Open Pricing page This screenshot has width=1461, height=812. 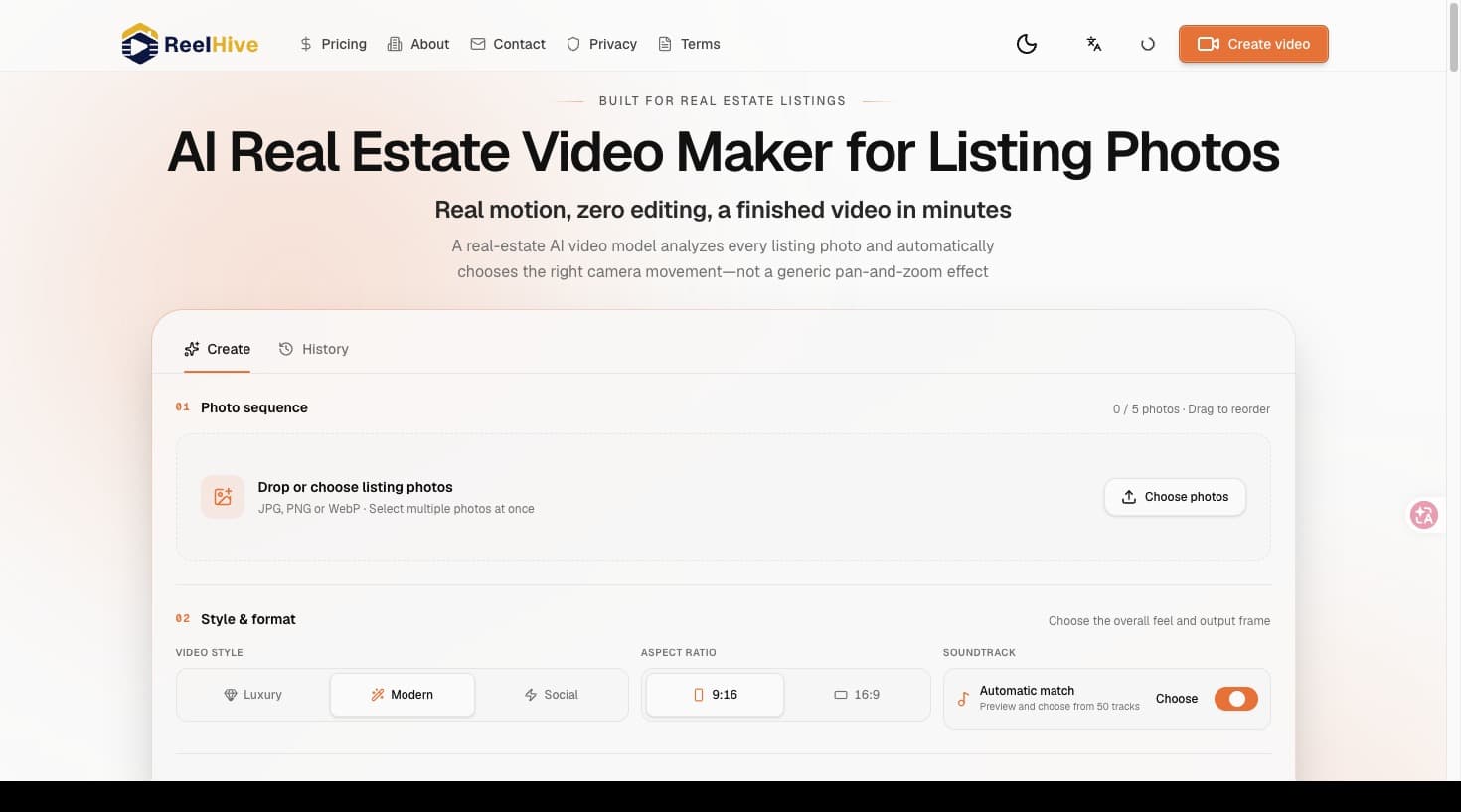pyautogui.click(x=333, y=44)
